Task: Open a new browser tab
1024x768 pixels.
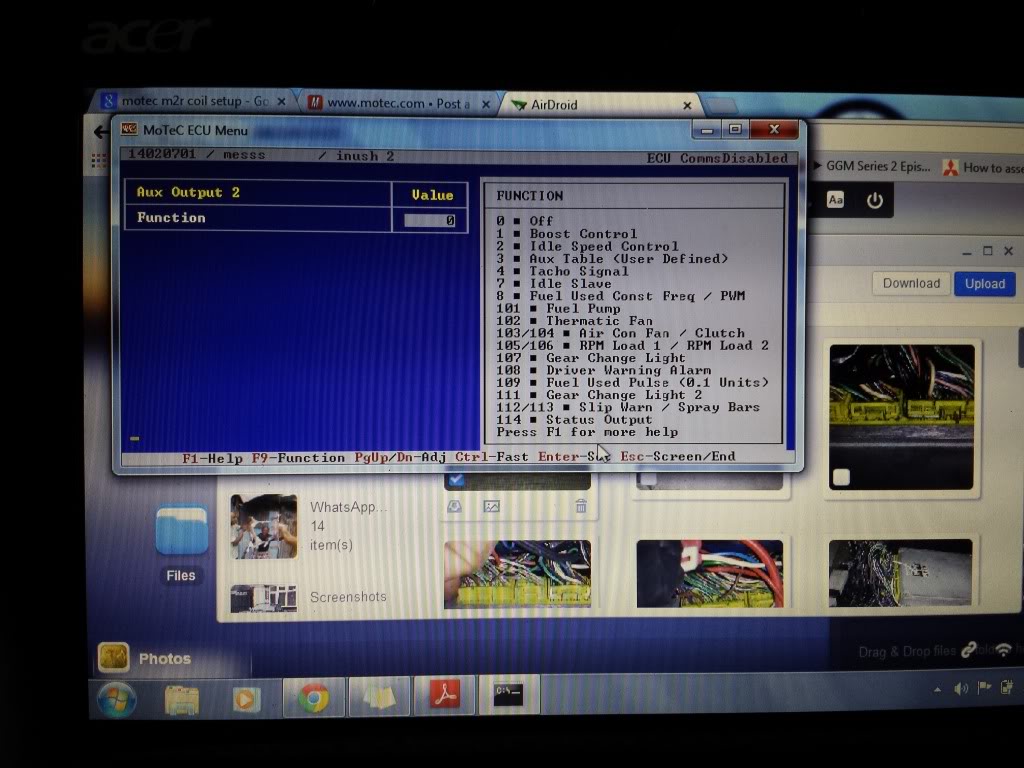Action: tap(720, 106)
